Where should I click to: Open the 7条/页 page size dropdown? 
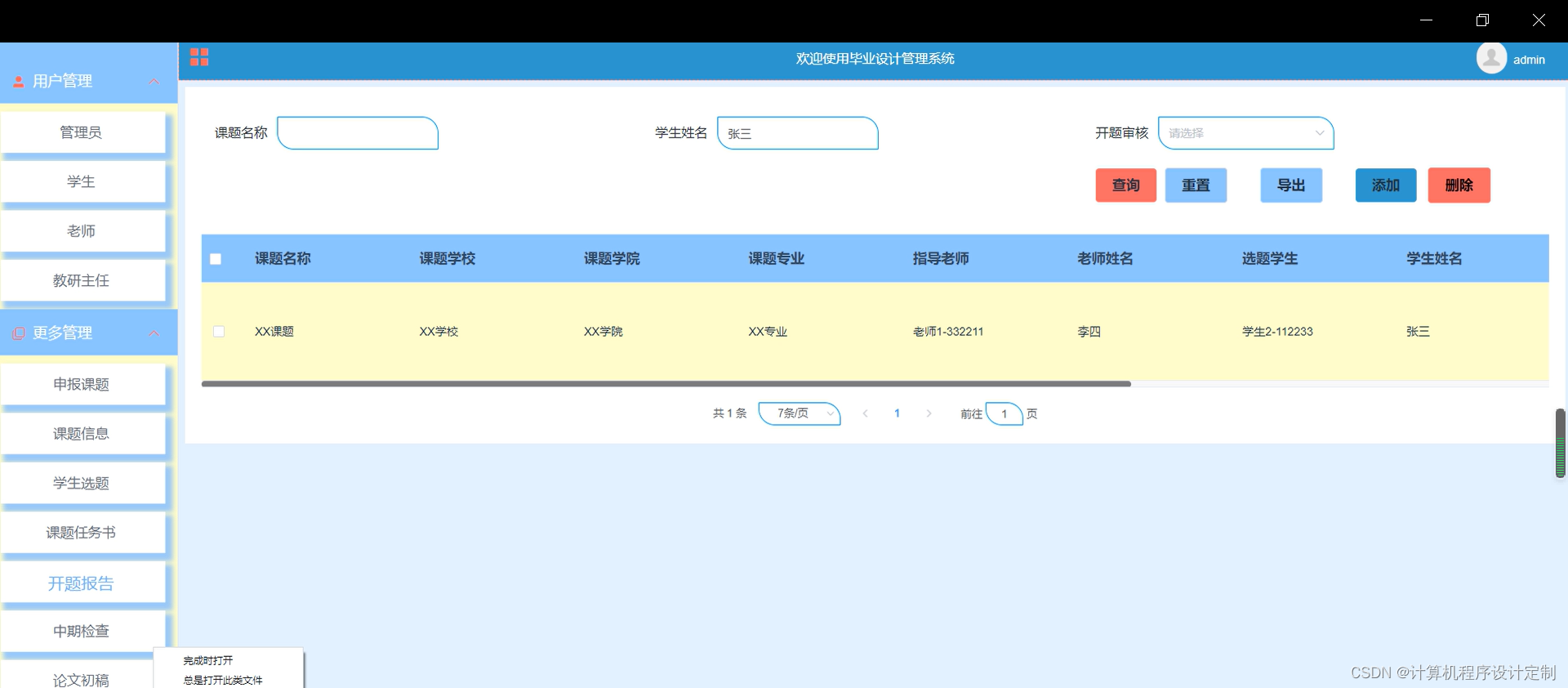point(799,413)
